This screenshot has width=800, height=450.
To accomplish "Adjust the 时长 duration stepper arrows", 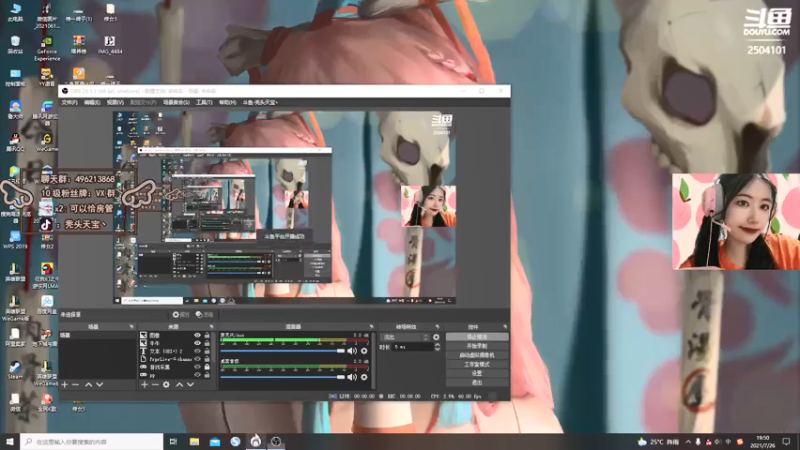I will coord(437,347).
